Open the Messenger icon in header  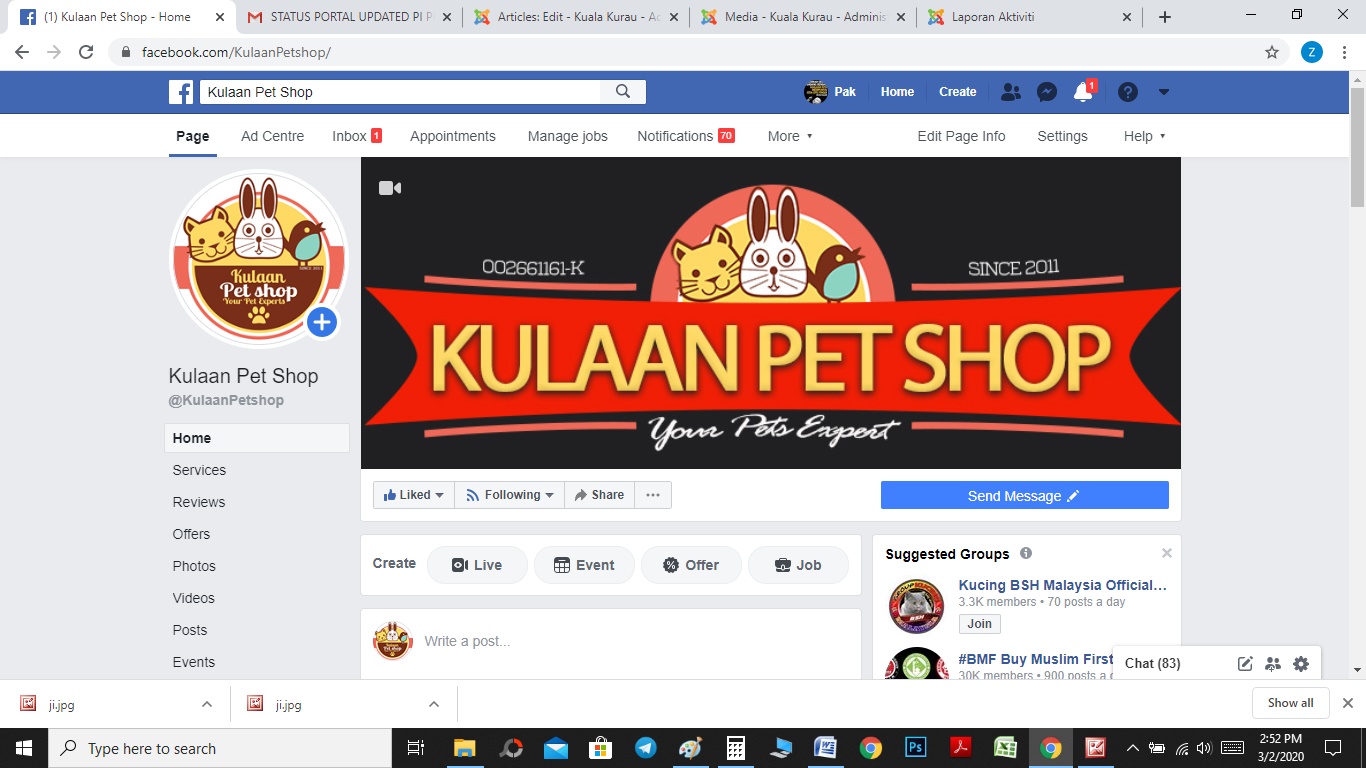coord(1047,92)
